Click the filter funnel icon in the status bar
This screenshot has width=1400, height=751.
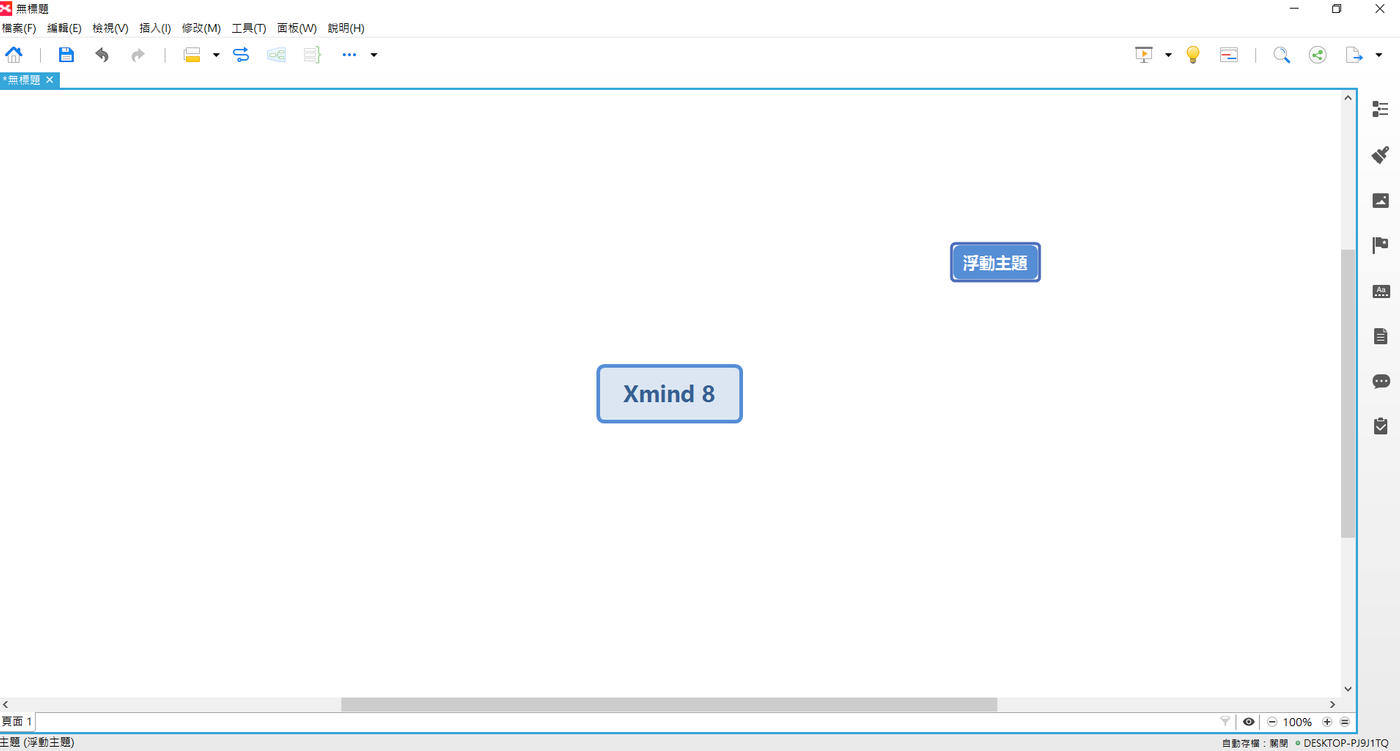pyautogui.click(x=1225, y=722)
